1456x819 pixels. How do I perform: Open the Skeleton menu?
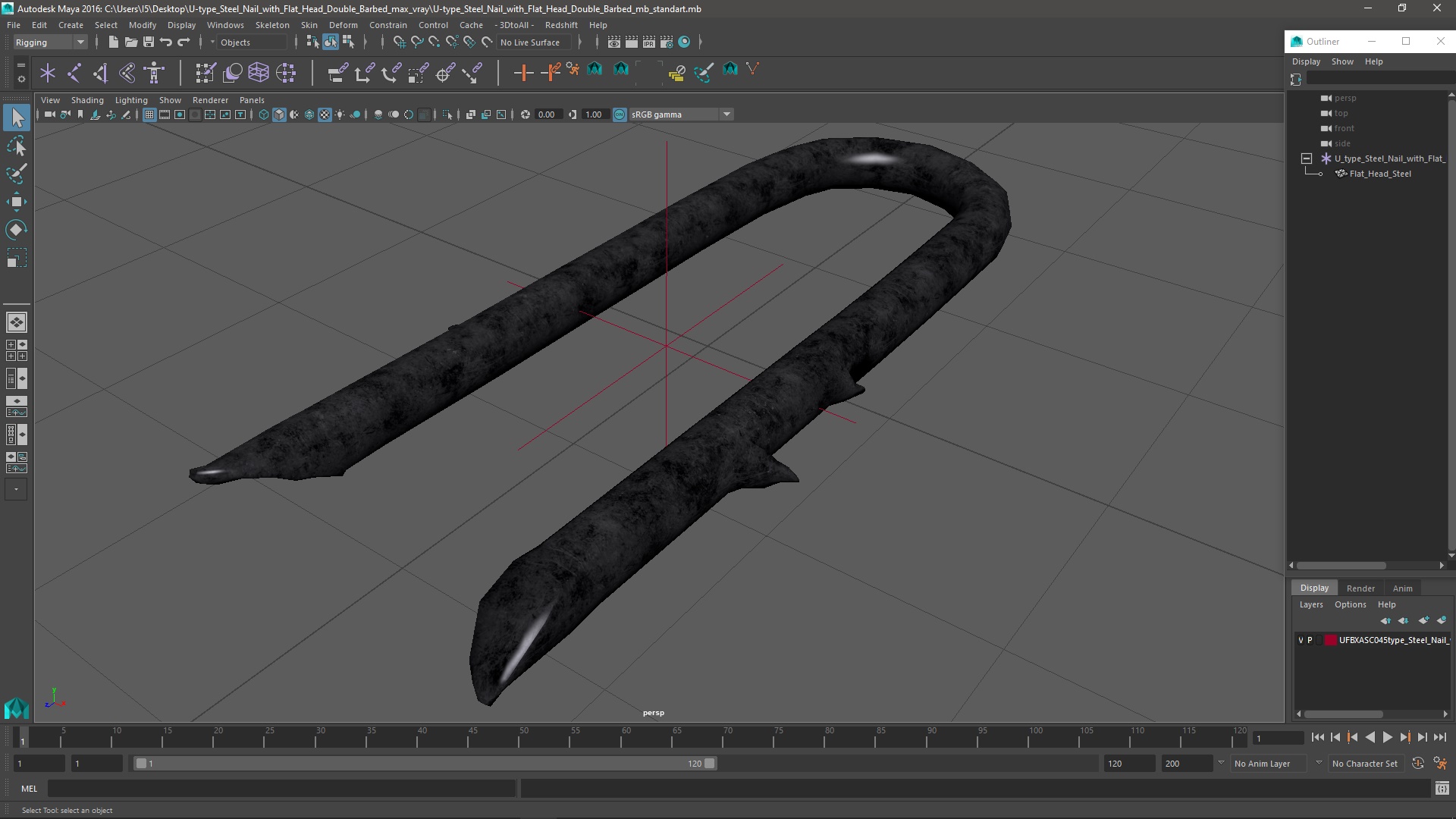click(272, 25)
